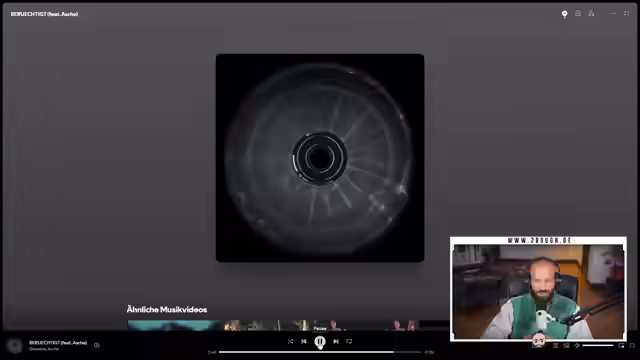
Task: Skip to the previous track
Action: (304, 341)
